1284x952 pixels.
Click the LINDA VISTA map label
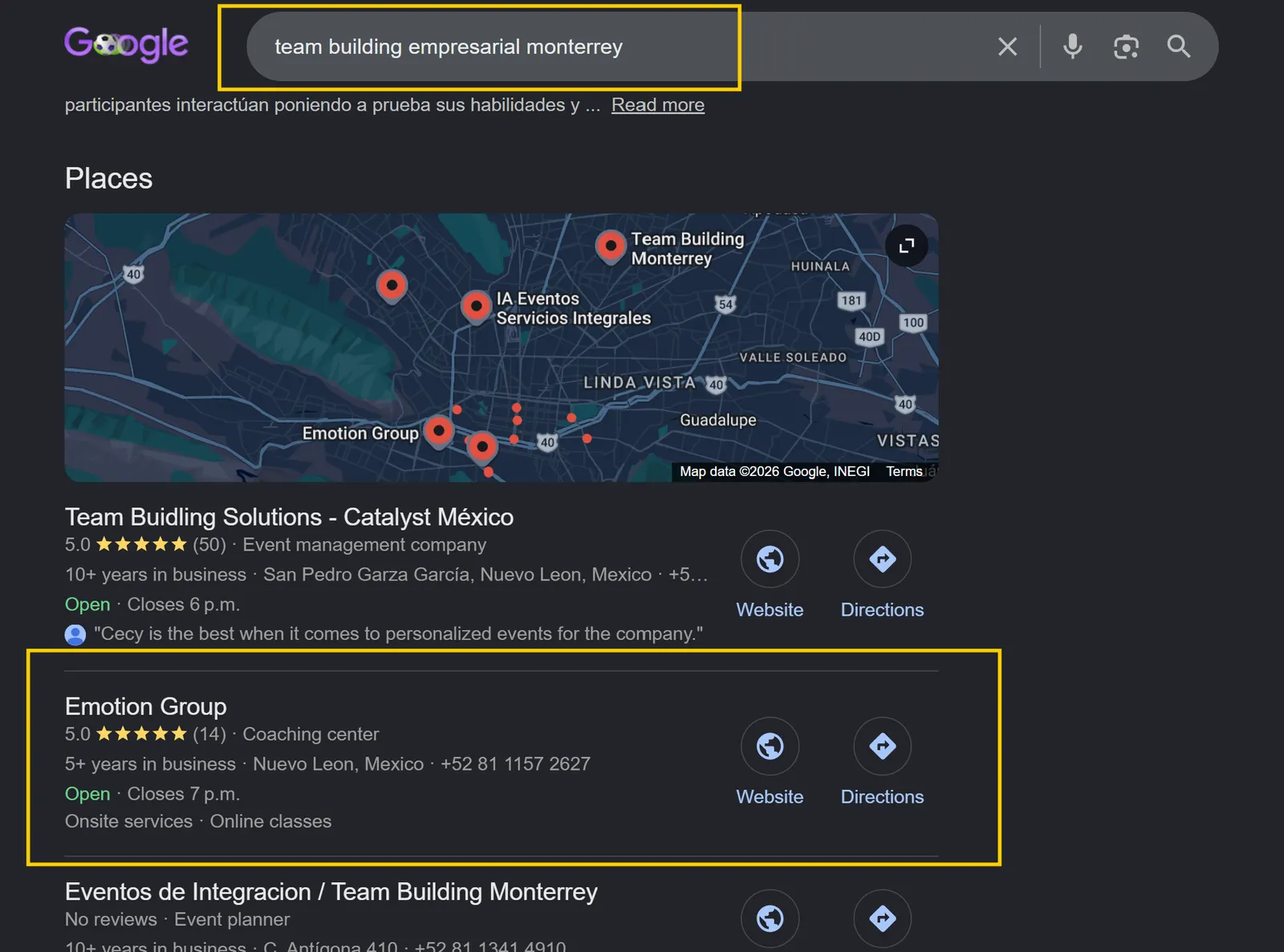pos(640,383)
